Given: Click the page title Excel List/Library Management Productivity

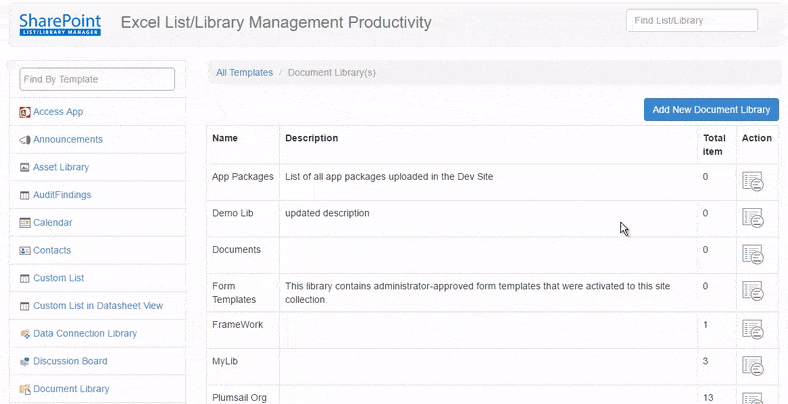Looking at the screenshot, I should coord(276,23).
